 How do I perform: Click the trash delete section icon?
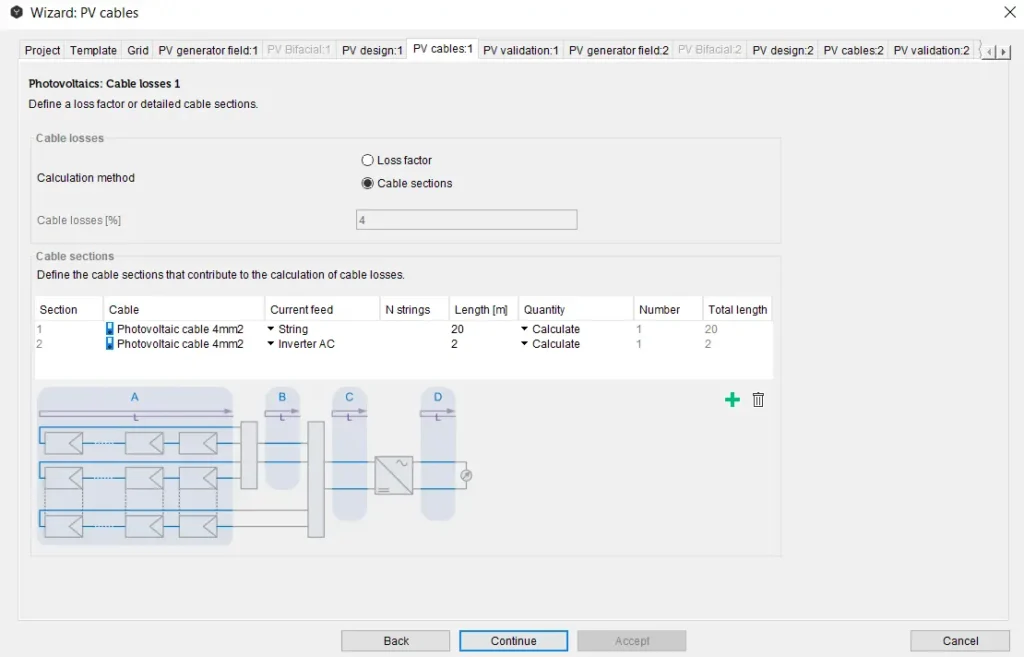758,400
